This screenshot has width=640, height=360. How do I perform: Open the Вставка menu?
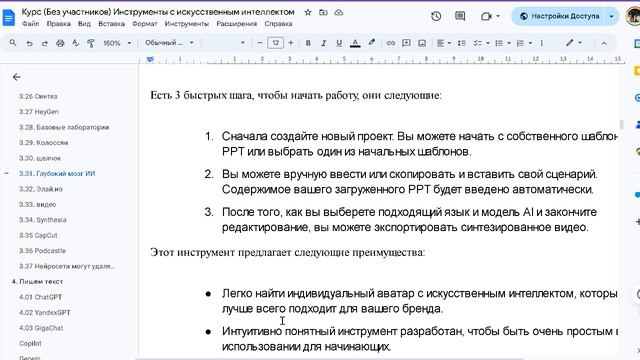click(x=111, y=24)
